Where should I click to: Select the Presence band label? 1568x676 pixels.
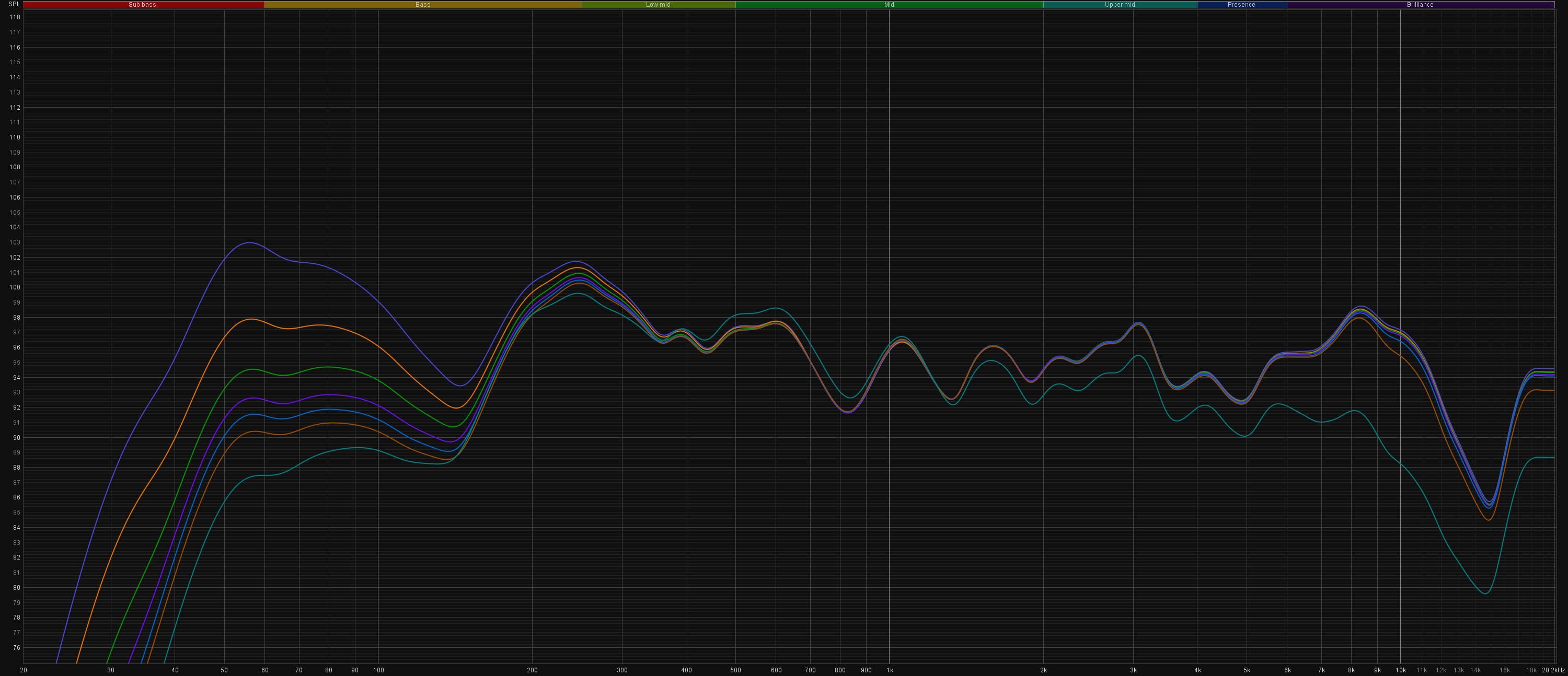(1241, 4)
